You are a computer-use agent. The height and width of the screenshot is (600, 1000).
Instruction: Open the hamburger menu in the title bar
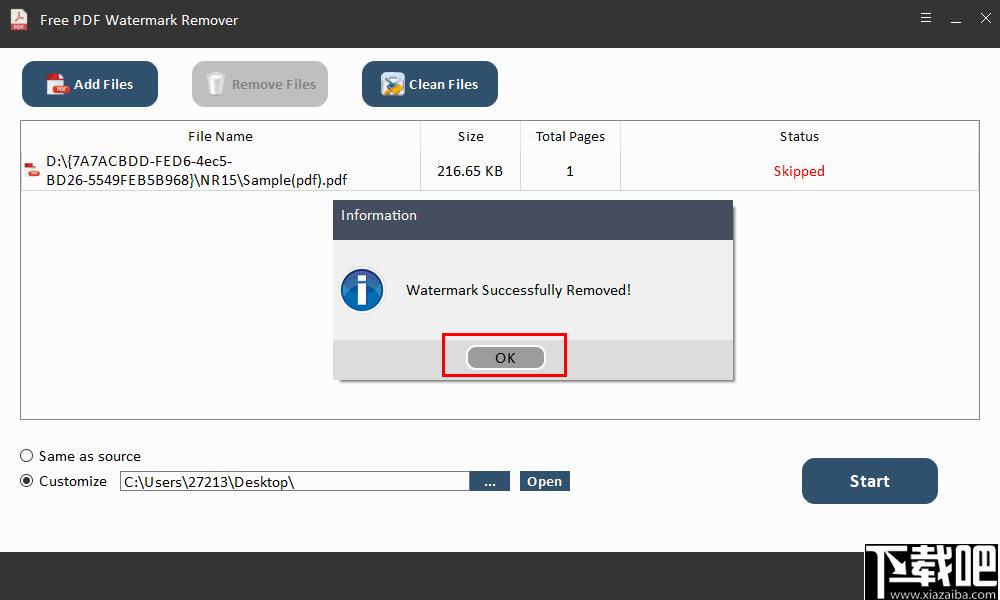click(926, 18)
